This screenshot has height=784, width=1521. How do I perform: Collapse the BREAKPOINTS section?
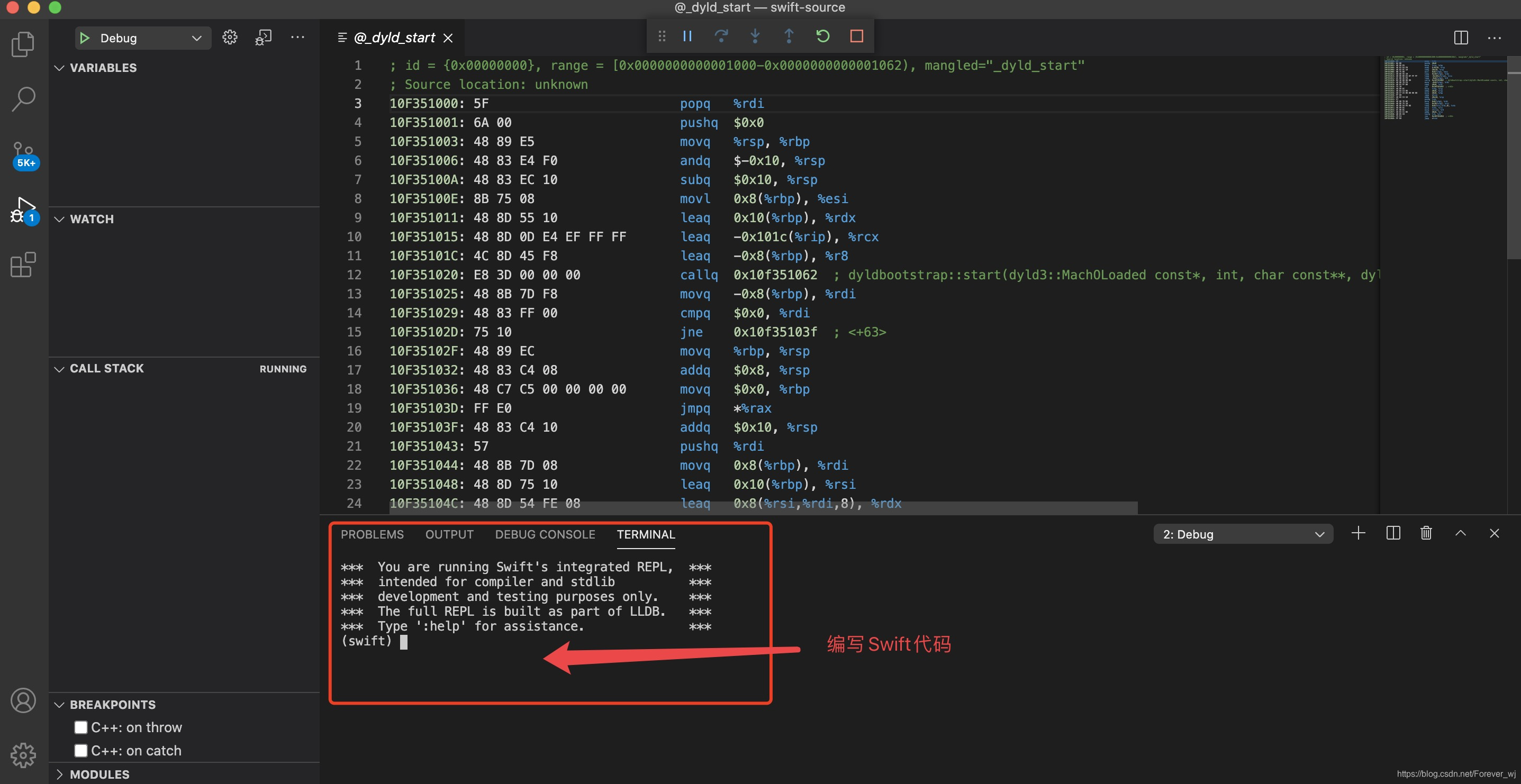pyautogui.click(x=113, y=705)
